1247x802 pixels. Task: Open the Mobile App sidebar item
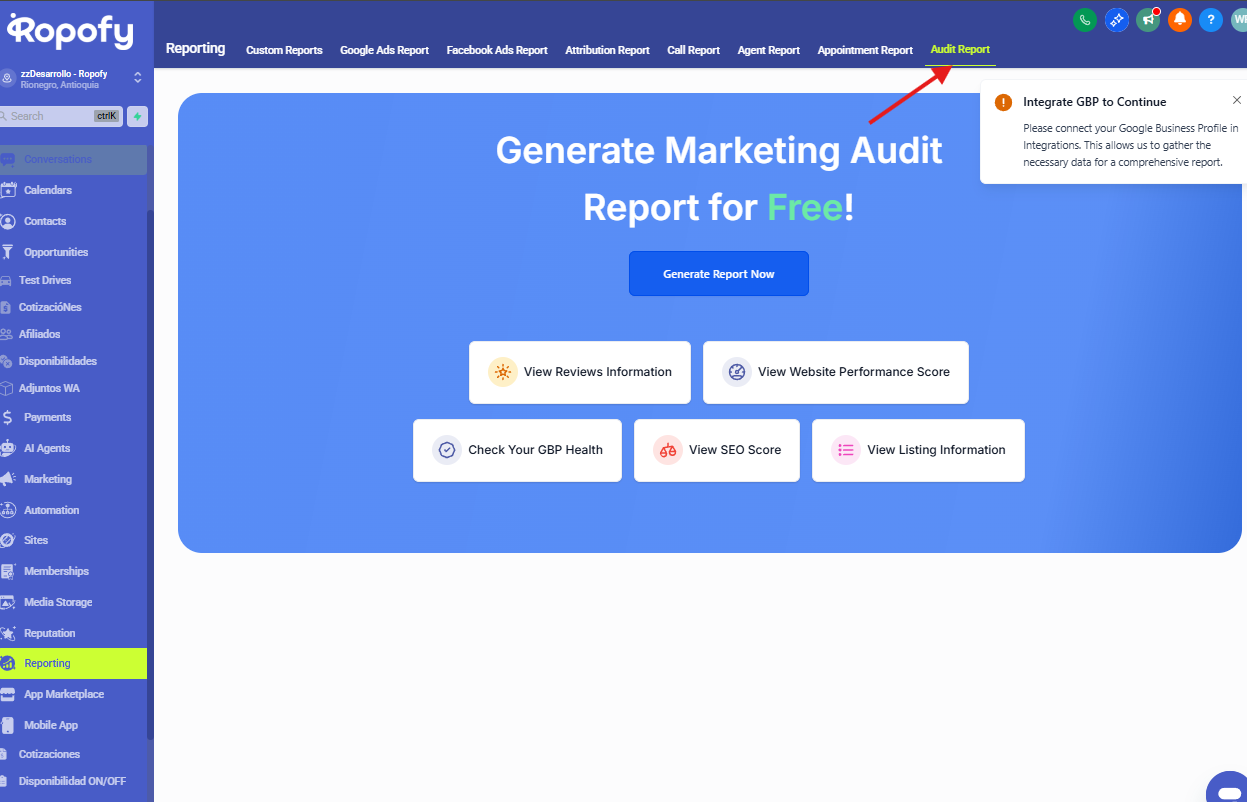click(x=50, y=725)
